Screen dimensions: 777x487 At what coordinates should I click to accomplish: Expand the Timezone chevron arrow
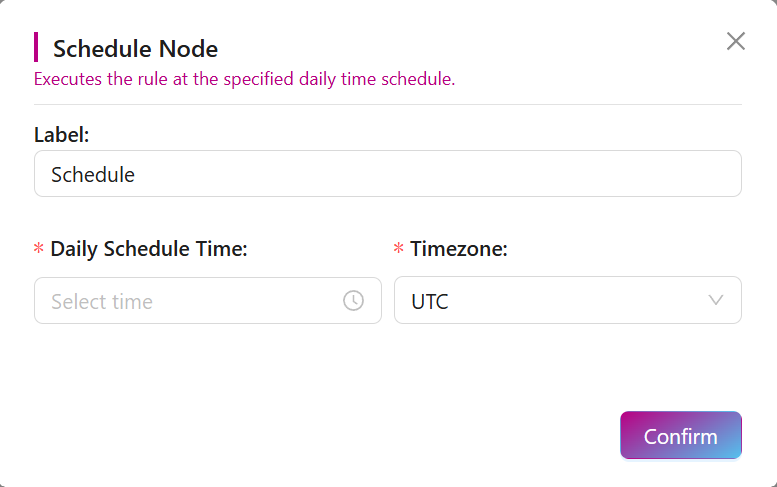pos(716,300)
